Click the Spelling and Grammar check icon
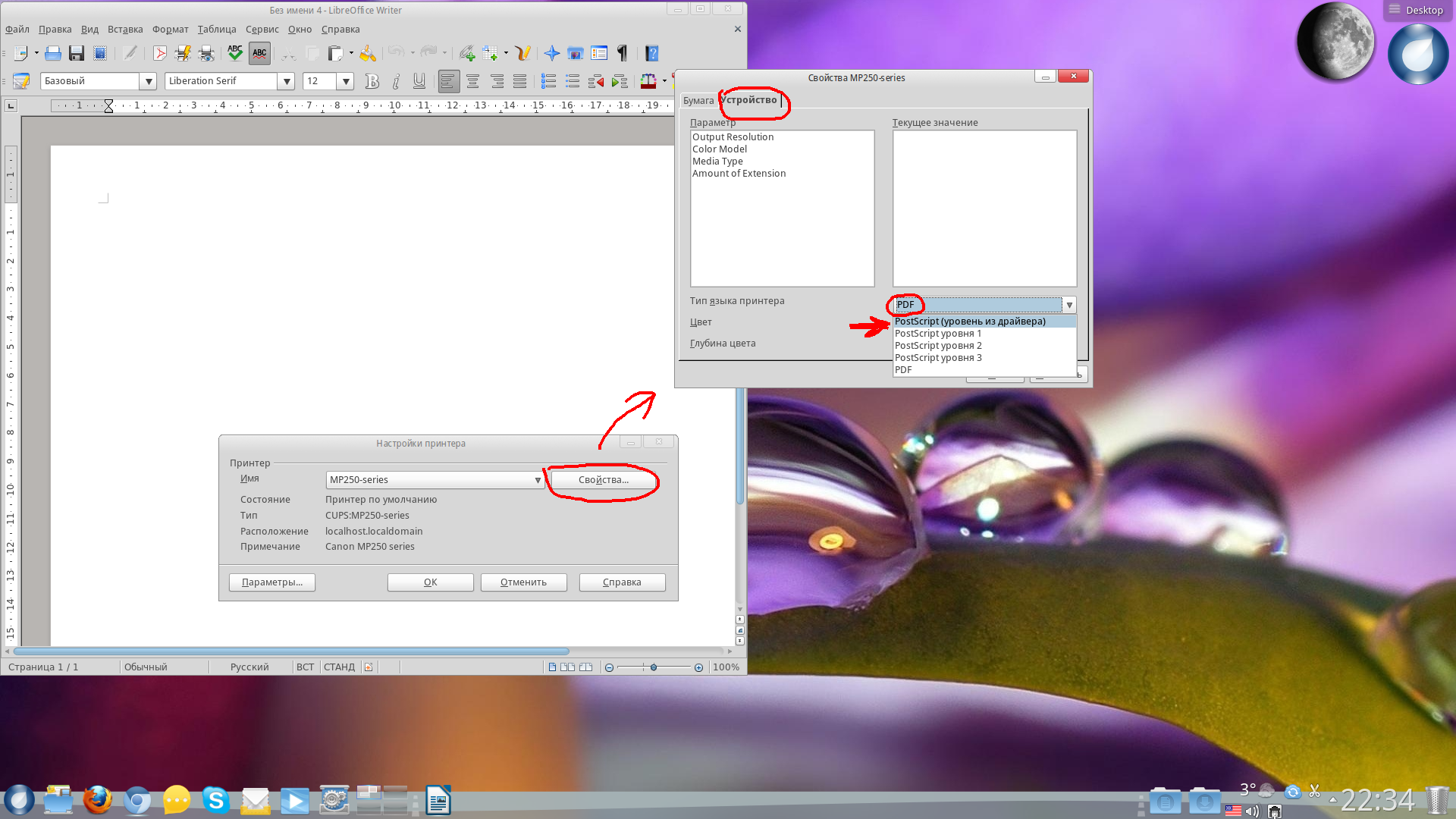Screen dimensions: 1456x819 click(235, 53)
